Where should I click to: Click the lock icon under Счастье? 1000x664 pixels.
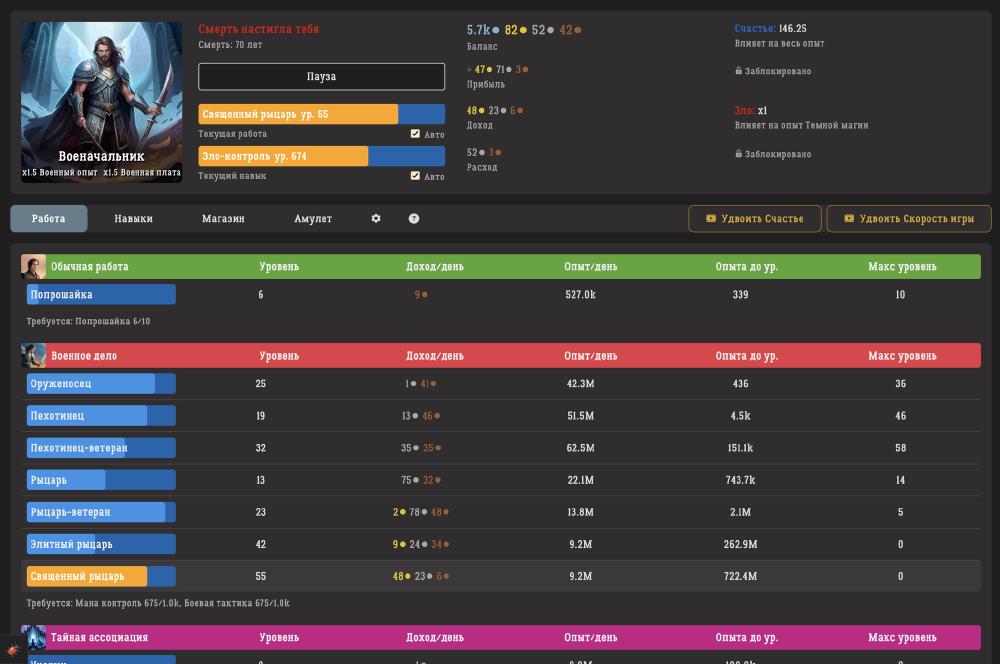point(739,71)
